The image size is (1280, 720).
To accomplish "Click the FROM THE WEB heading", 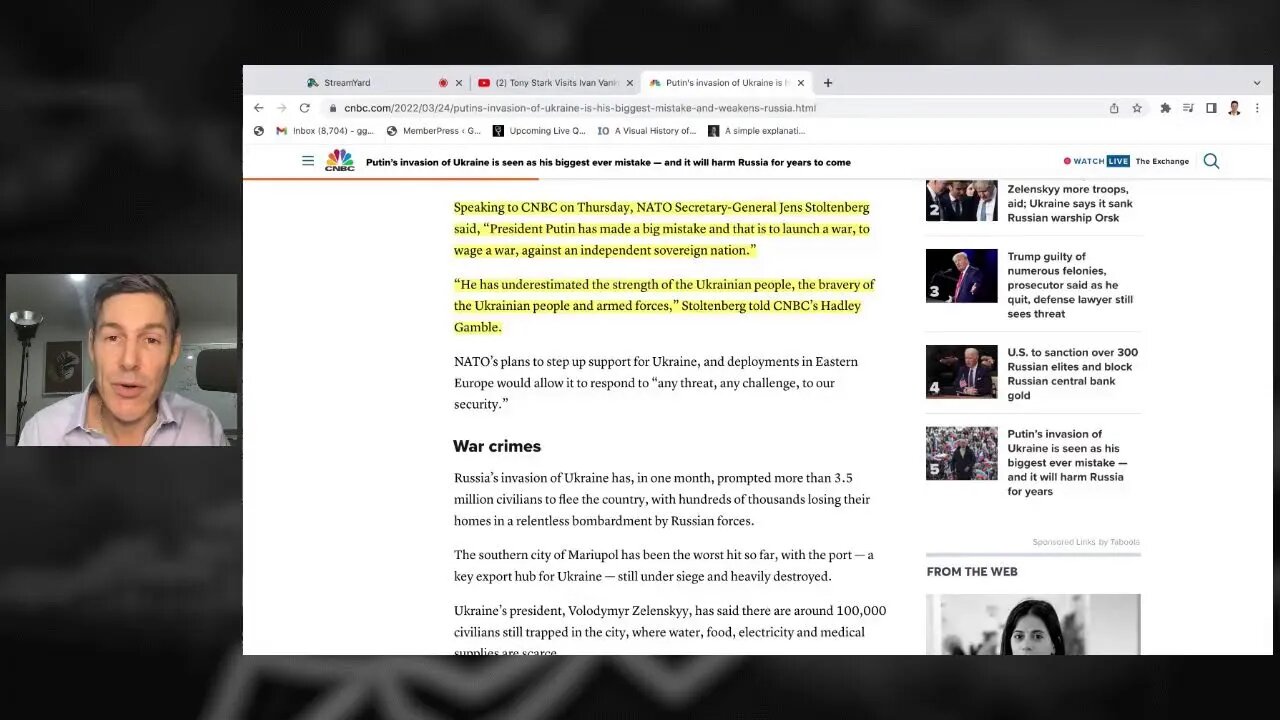I will 972,572.
